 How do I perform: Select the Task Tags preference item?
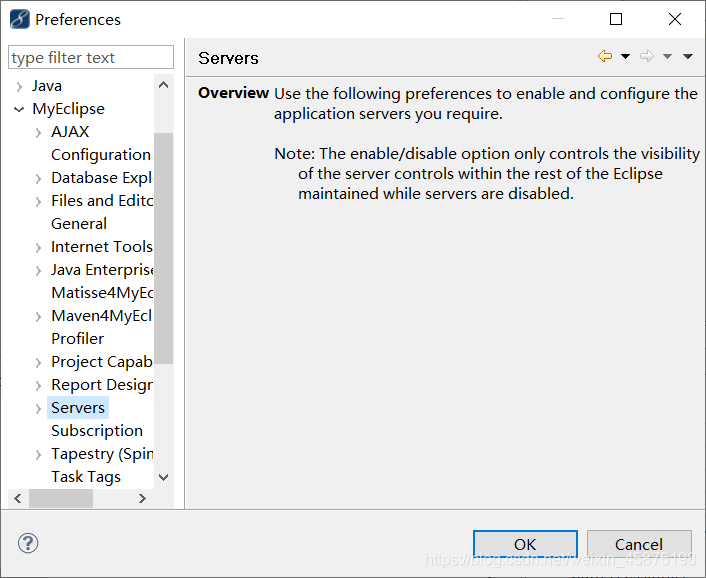point(86,477)
